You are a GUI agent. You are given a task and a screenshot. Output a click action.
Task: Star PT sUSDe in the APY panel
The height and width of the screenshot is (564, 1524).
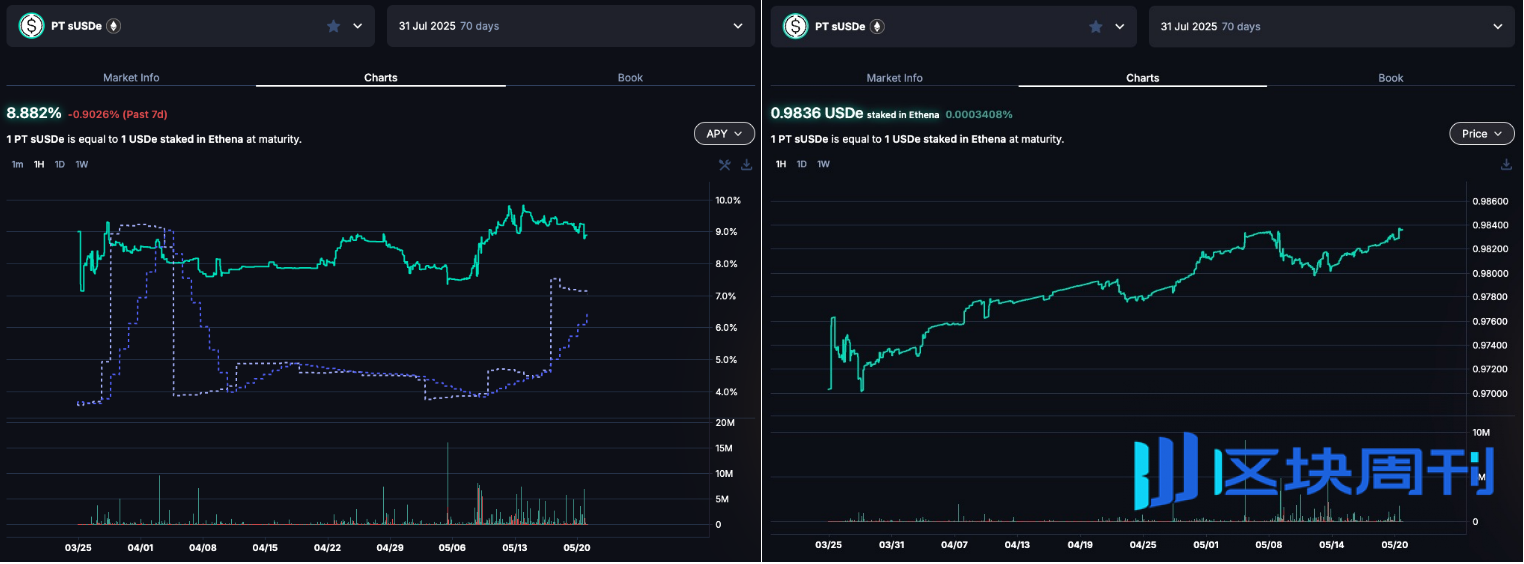click(334, 27)
